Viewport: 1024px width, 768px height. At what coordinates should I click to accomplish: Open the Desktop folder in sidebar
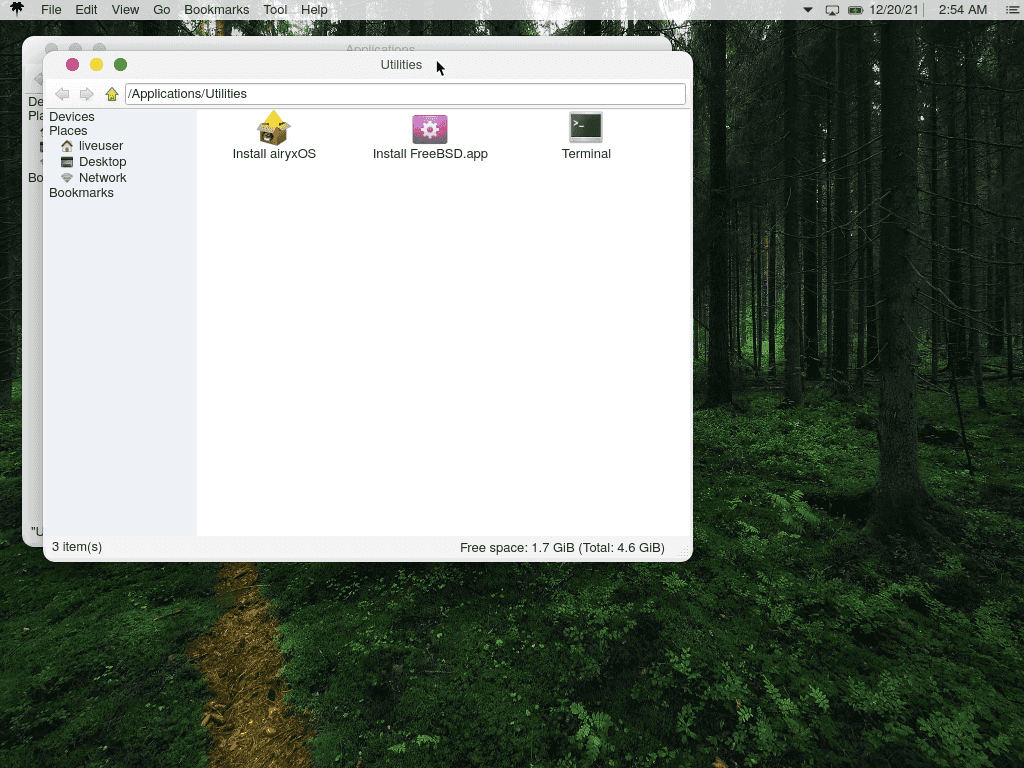105,161
